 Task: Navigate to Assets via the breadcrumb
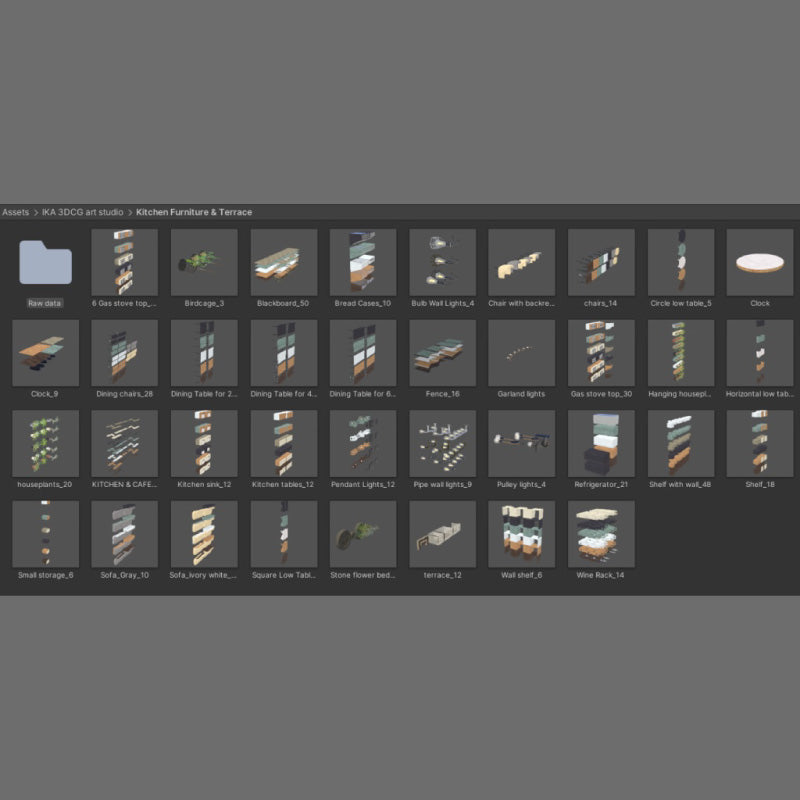coord(15,212)
